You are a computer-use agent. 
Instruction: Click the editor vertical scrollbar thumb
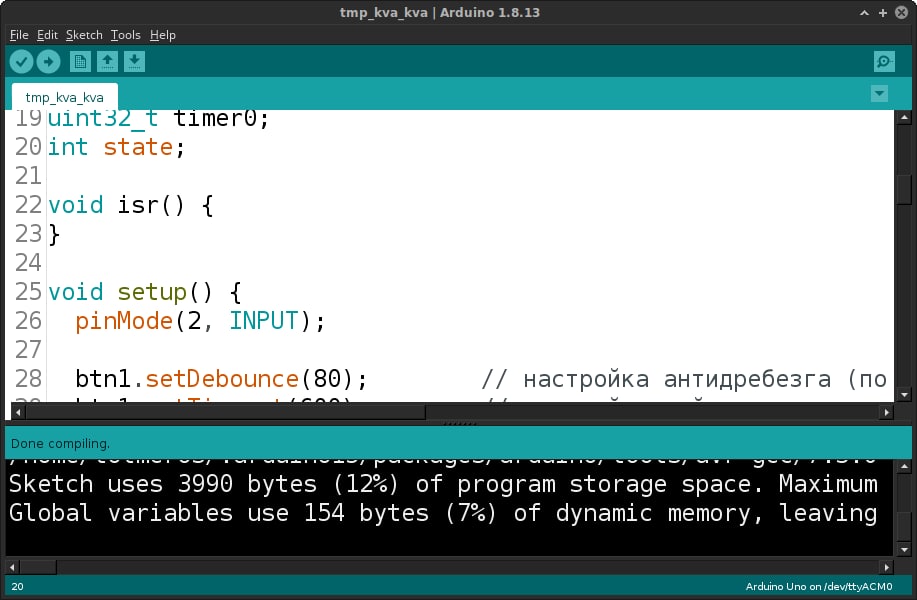tap(904, 190)
